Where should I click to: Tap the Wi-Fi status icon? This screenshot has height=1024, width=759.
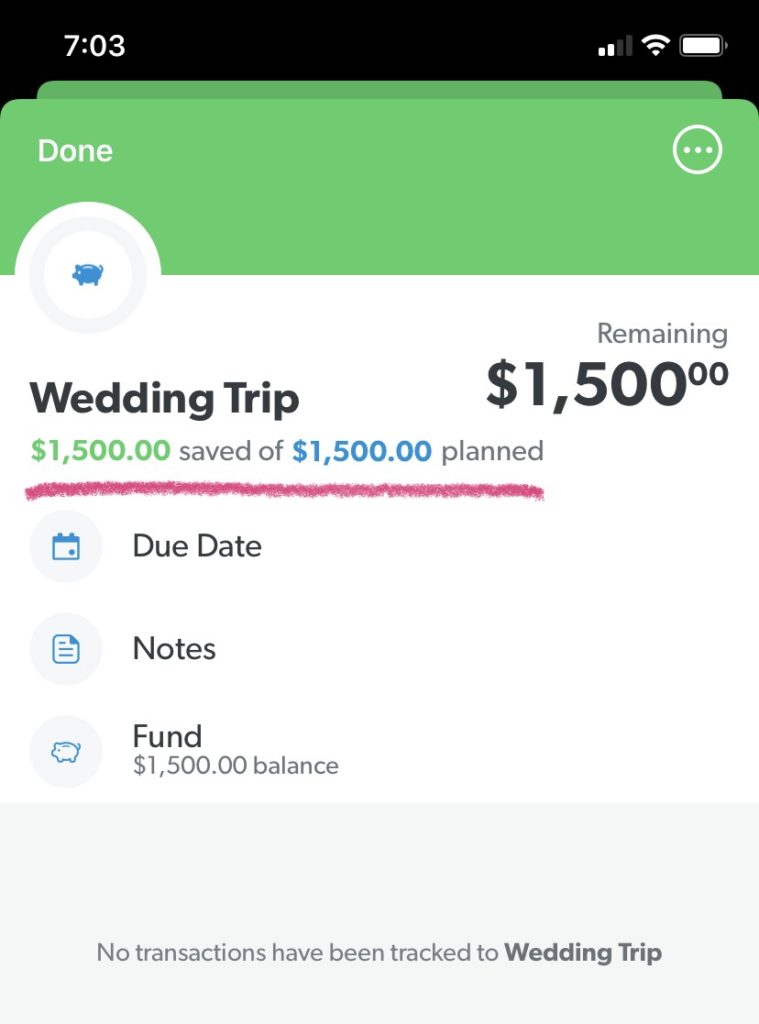(656, 45)
